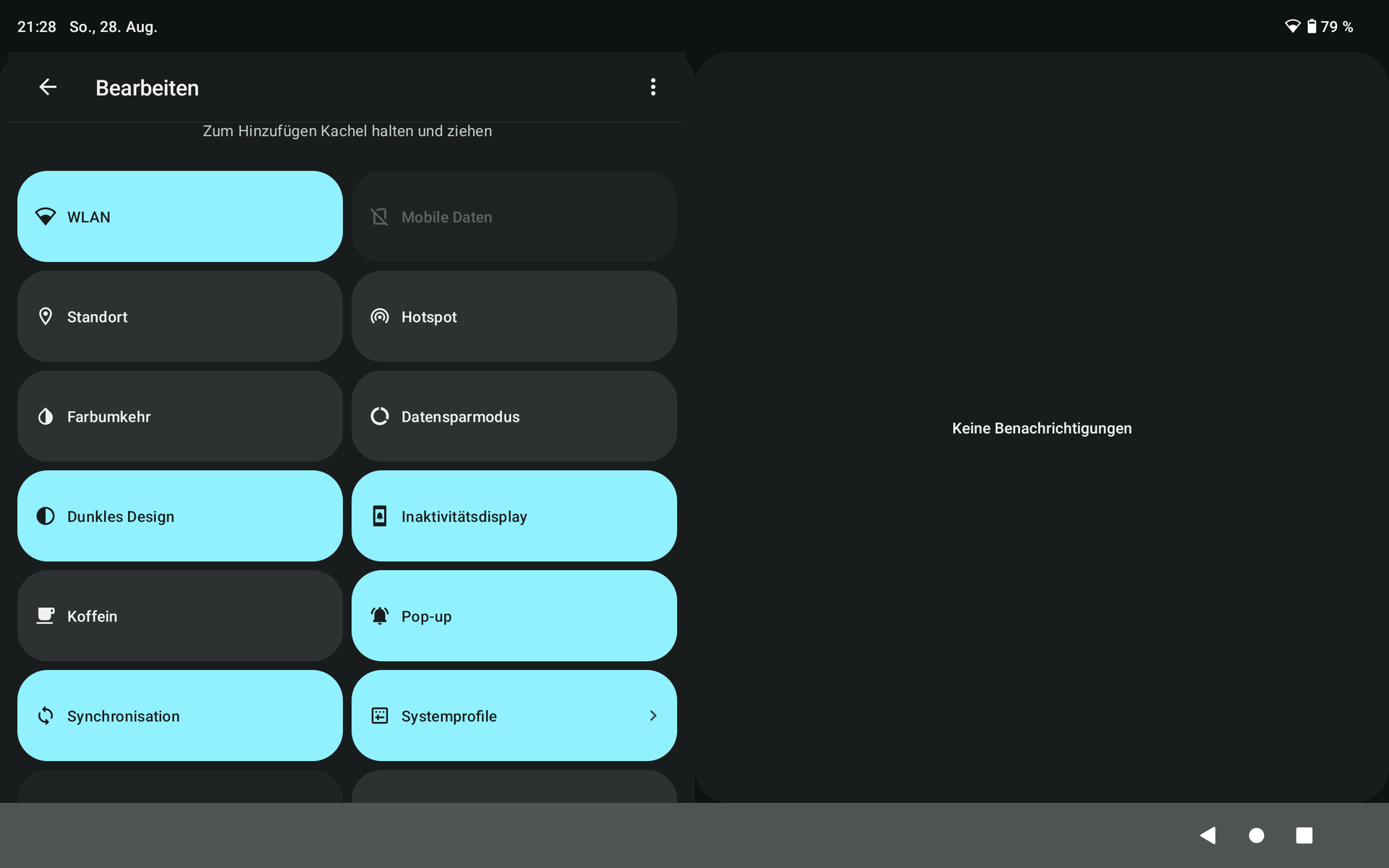Select the Systemprofile tile label
This screenshot has width=1389, height=868.
(x=449, y=716)
